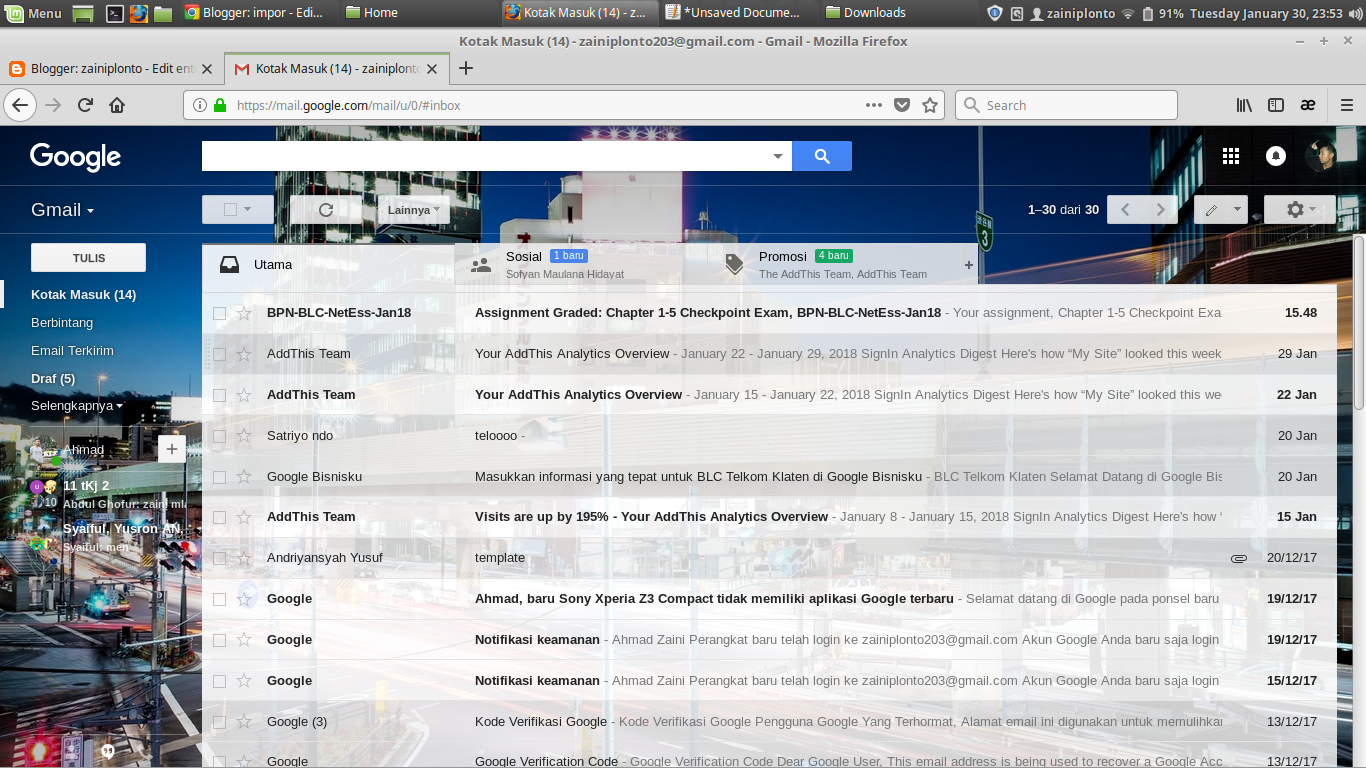The width and height of the screenshot is (1366, 768).
Task: Open page actions three-dot menu
Action: [x=874, y=105]
